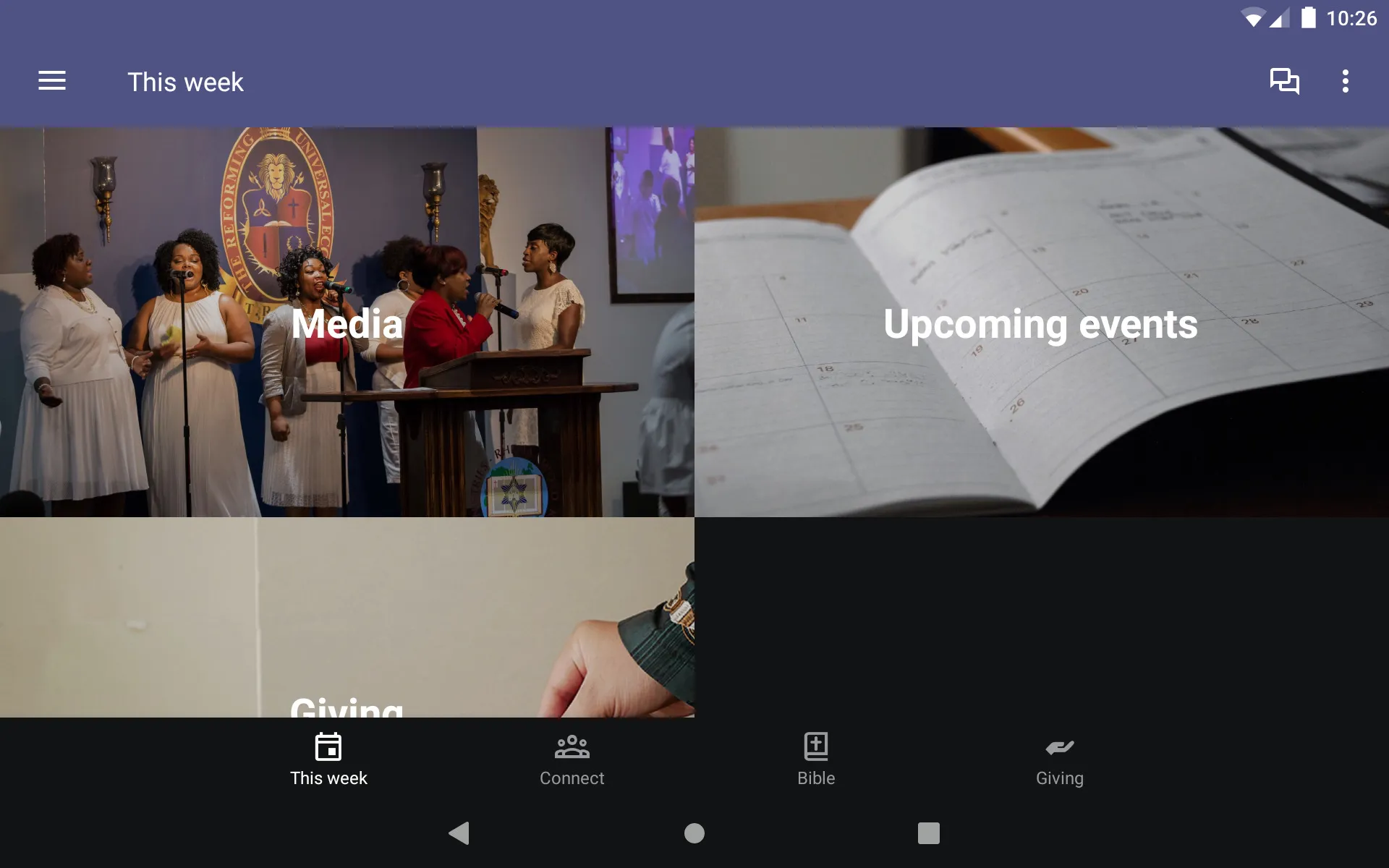Open Media content section

click(x=347, y=322)
